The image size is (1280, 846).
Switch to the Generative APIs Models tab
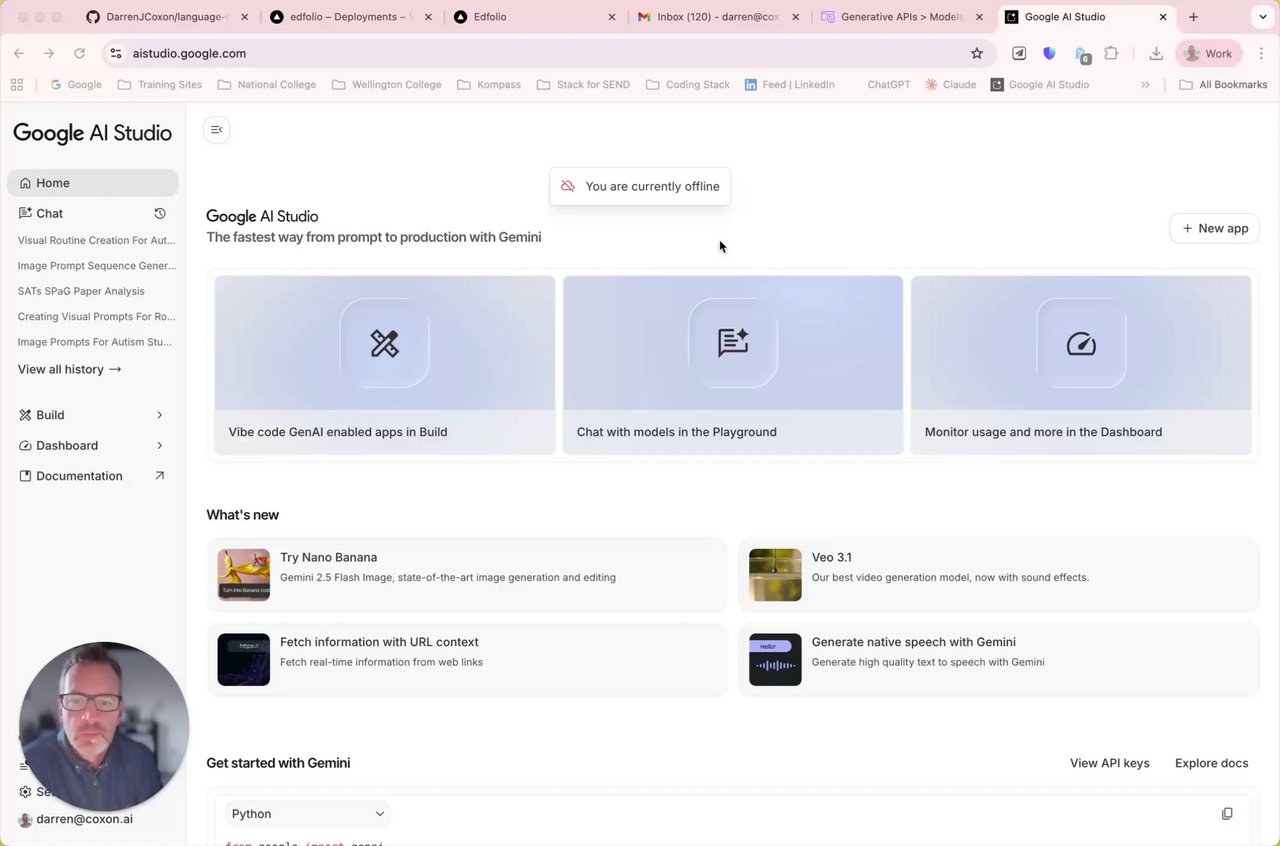point(901,17)
